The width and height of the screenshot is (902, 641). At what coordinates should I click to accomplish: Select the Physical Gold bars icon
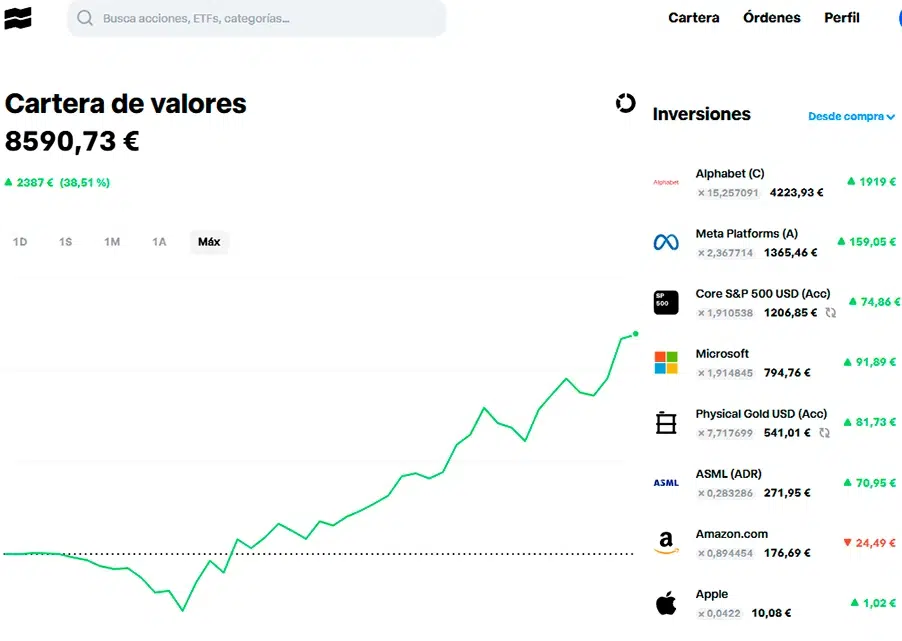[665, 422]
